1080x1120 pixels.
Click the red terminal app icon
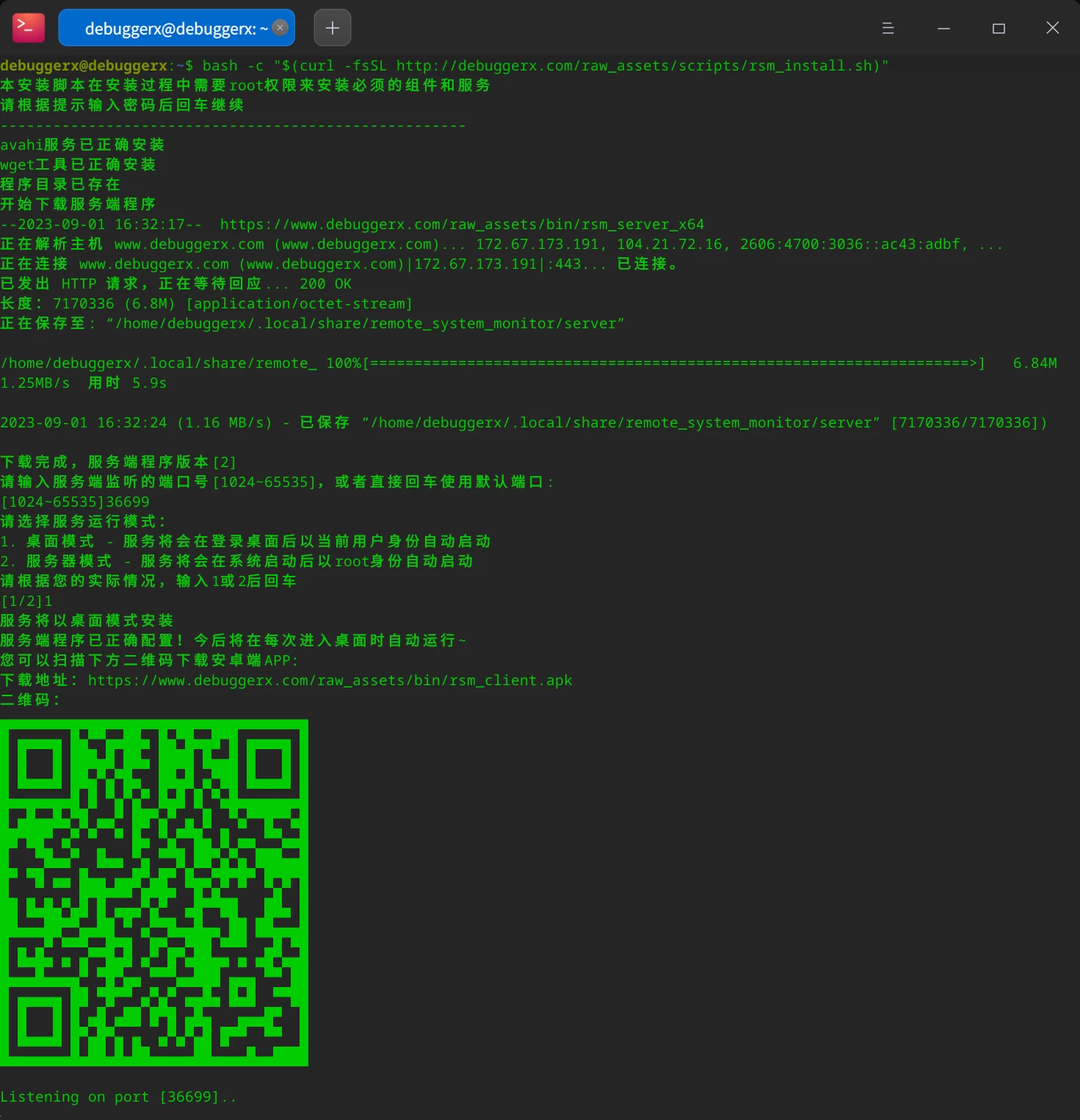click(x=29, y=28)
